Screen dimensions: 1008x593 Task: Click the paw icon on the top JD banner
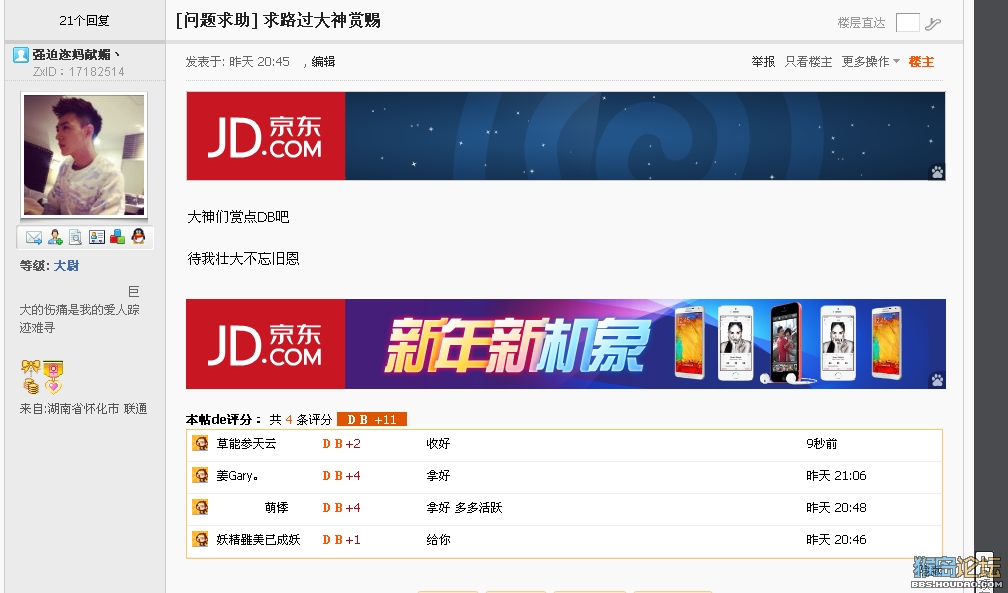(937, 172)
